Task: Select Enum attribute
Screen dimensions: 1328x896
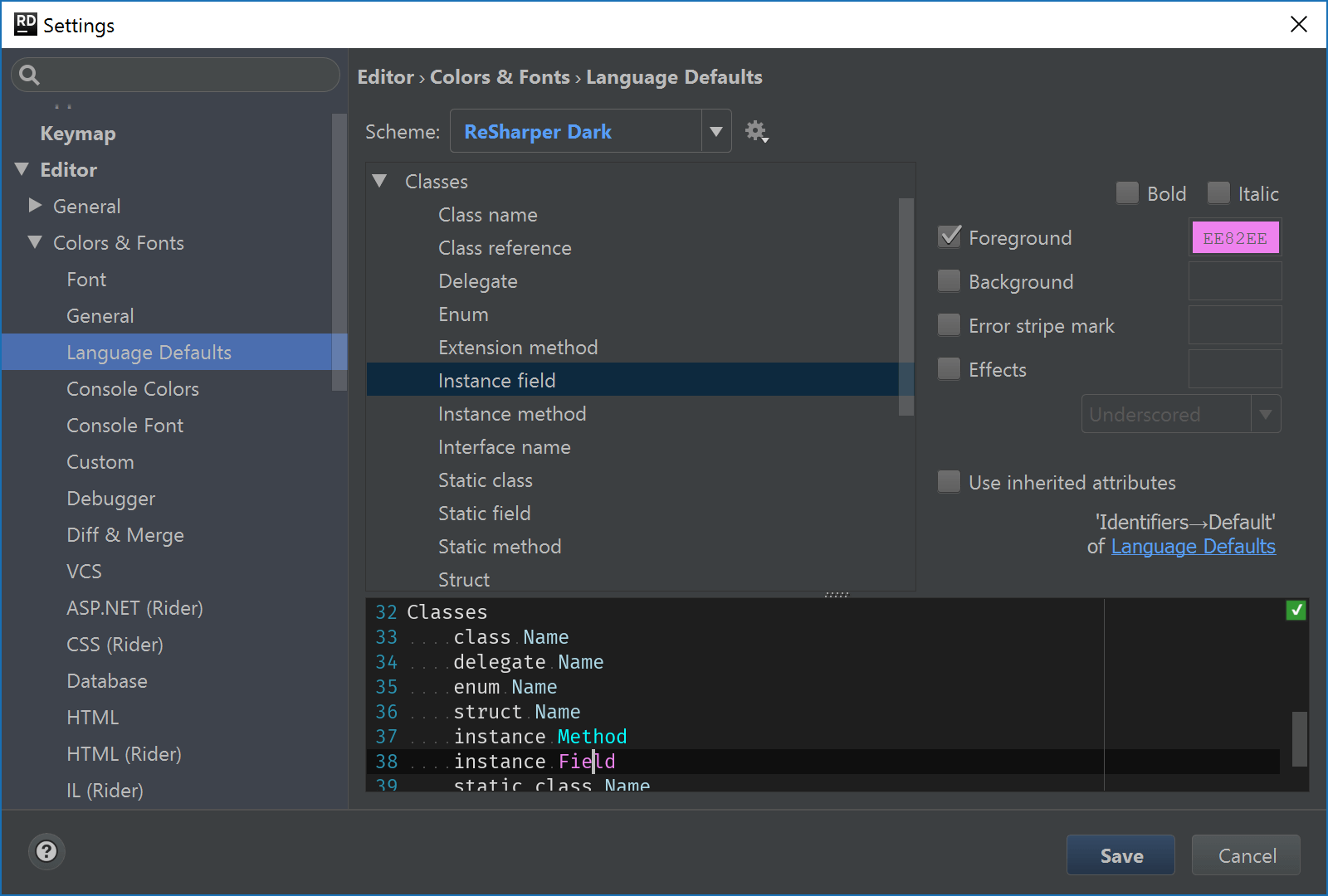Action: [463, 314]
